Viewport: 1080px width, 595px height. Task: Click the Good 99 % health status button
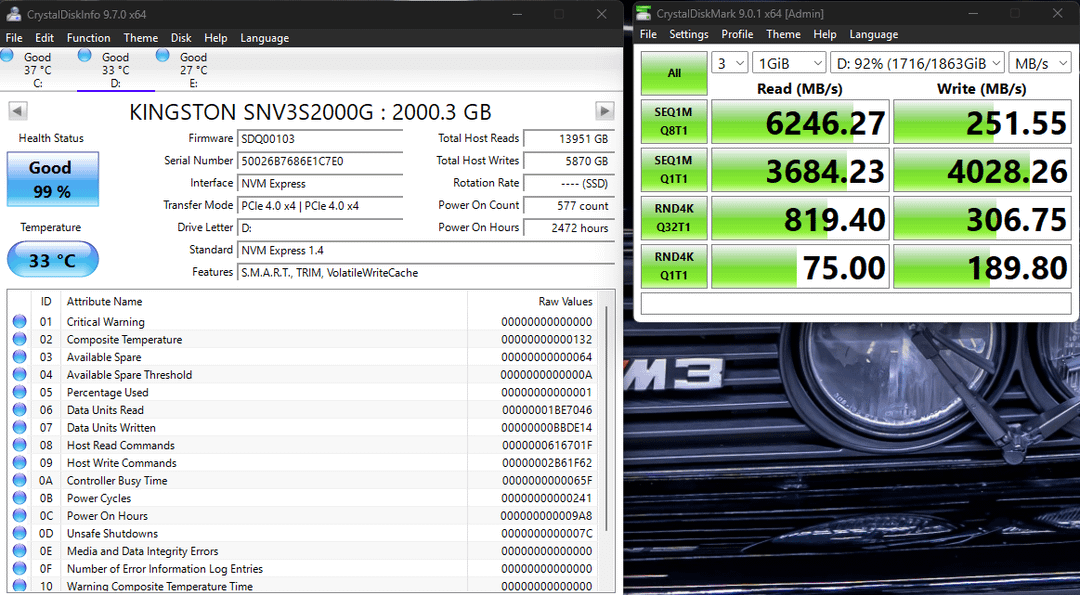click(52, 179)
